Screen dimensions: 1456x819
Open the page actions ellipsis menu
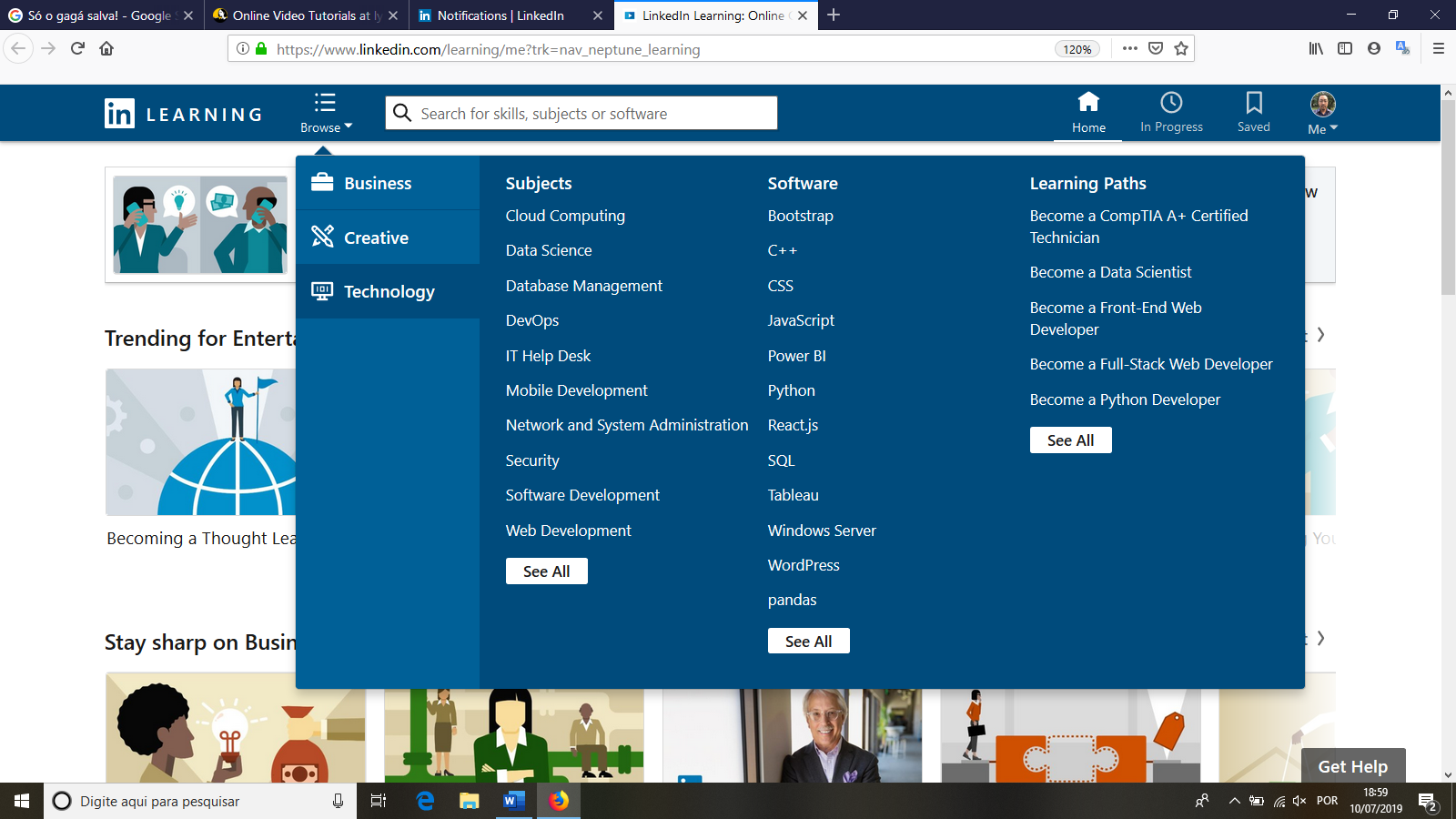[1129, 49]
